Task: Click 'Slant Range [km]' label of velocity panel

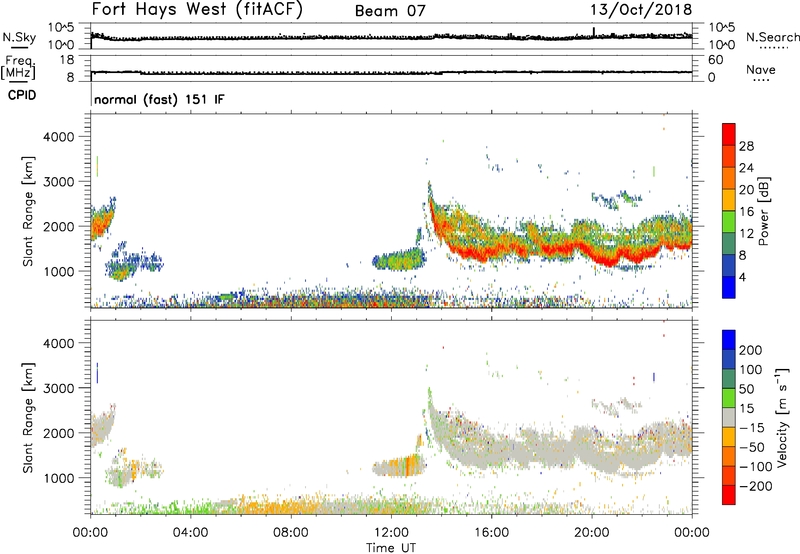Action: pos(27,417)
